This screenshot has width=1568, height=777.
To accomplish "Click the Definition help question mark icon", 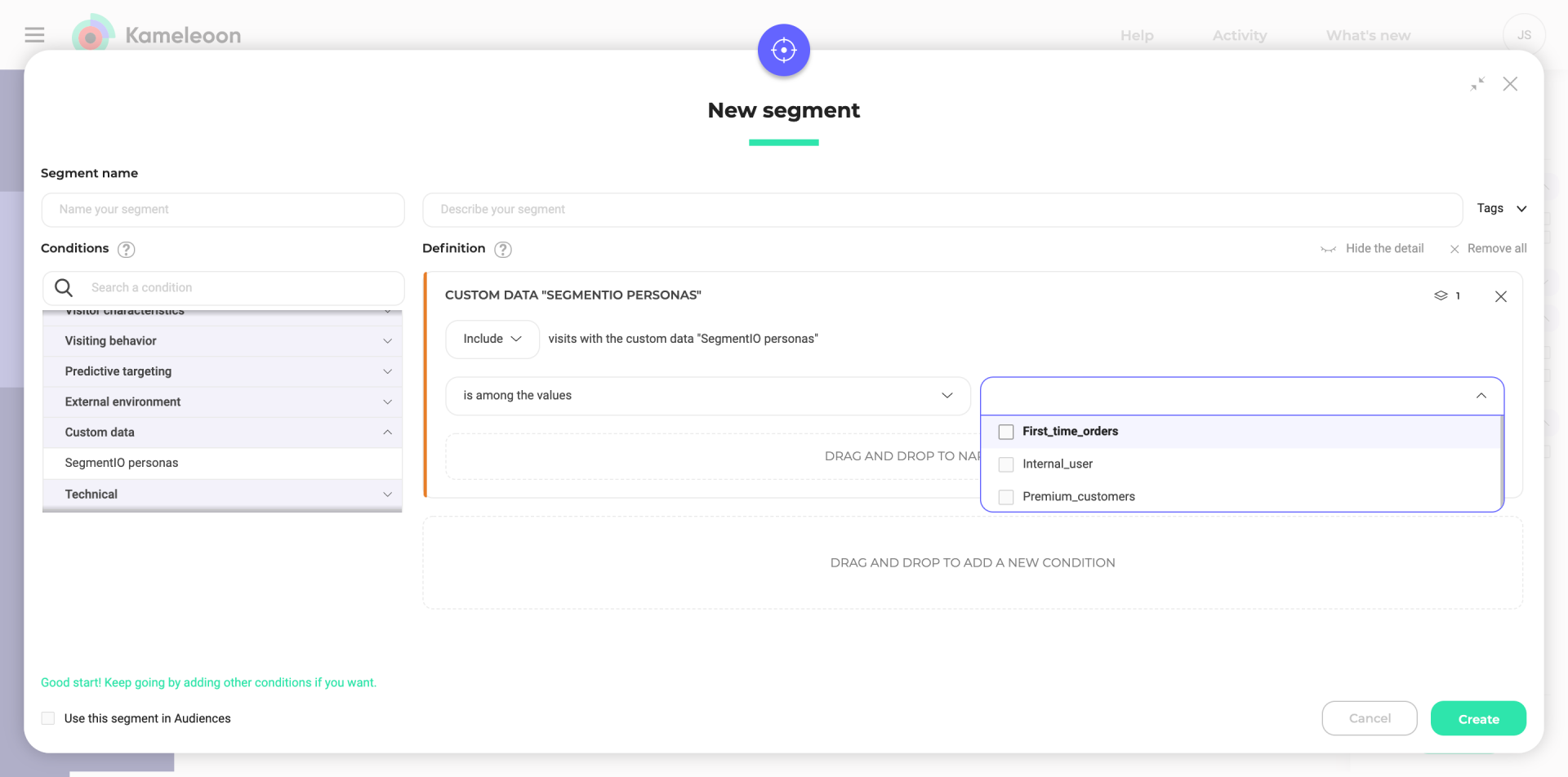I will [503, 250].
